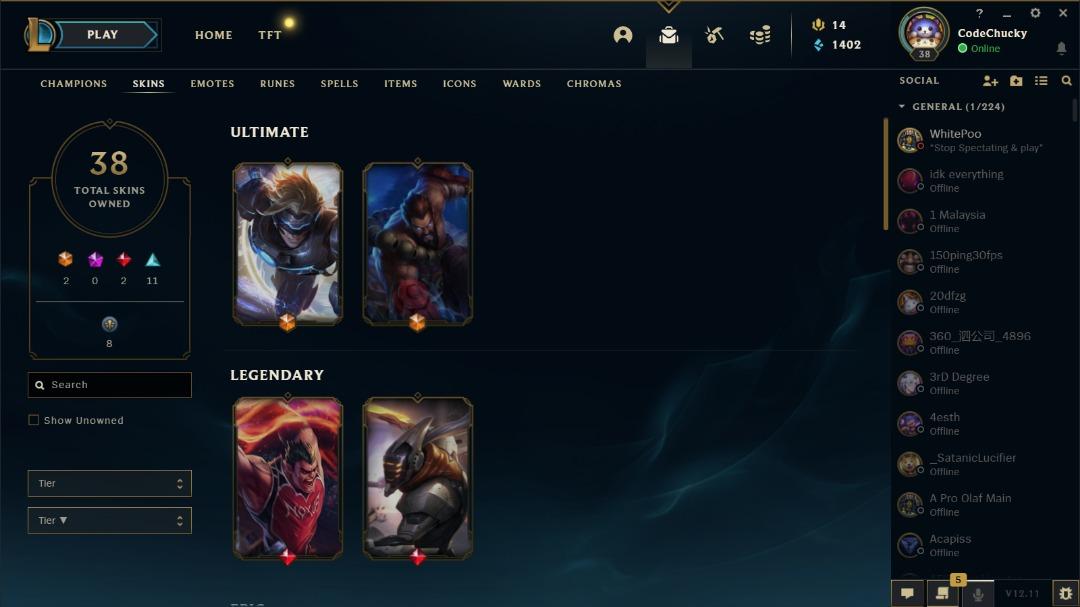Open the first Tier dropdown
Image resolution: width=1080 pixels, height=607 pixels.
(110, 483)
